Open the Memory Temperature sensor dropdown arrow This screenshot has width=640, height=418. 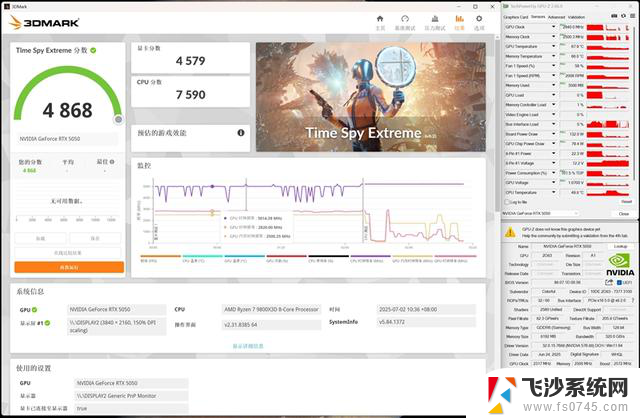tap(554, 56)
